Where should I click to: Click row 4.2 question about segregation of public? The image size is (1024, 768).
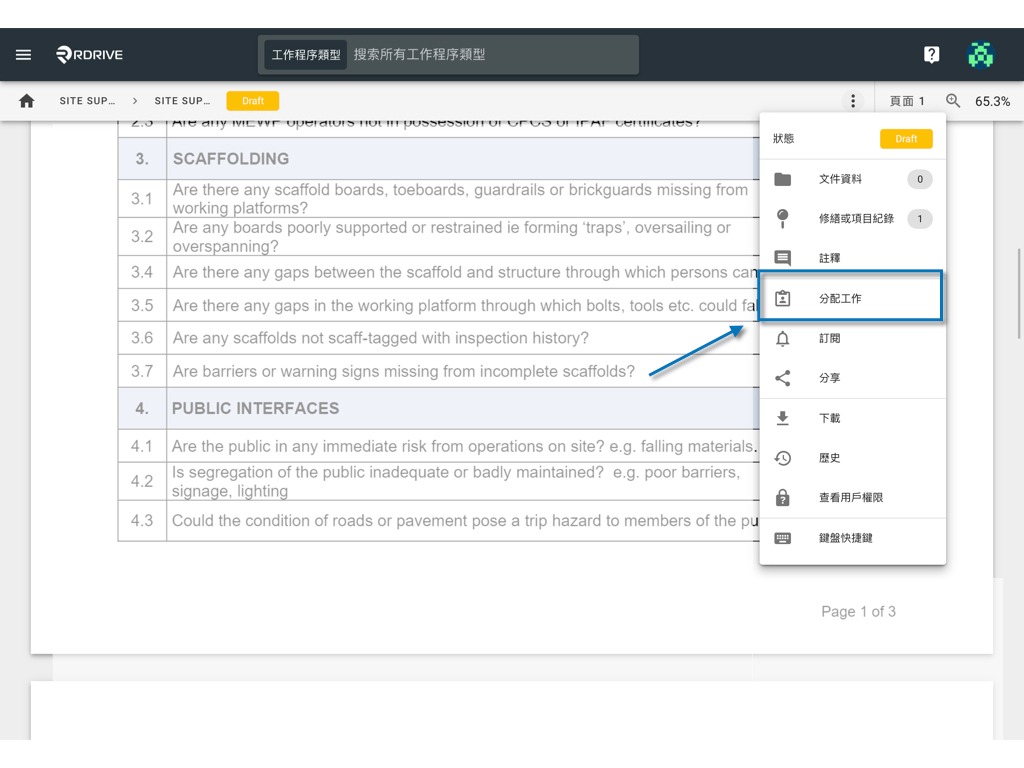[456, 481]
